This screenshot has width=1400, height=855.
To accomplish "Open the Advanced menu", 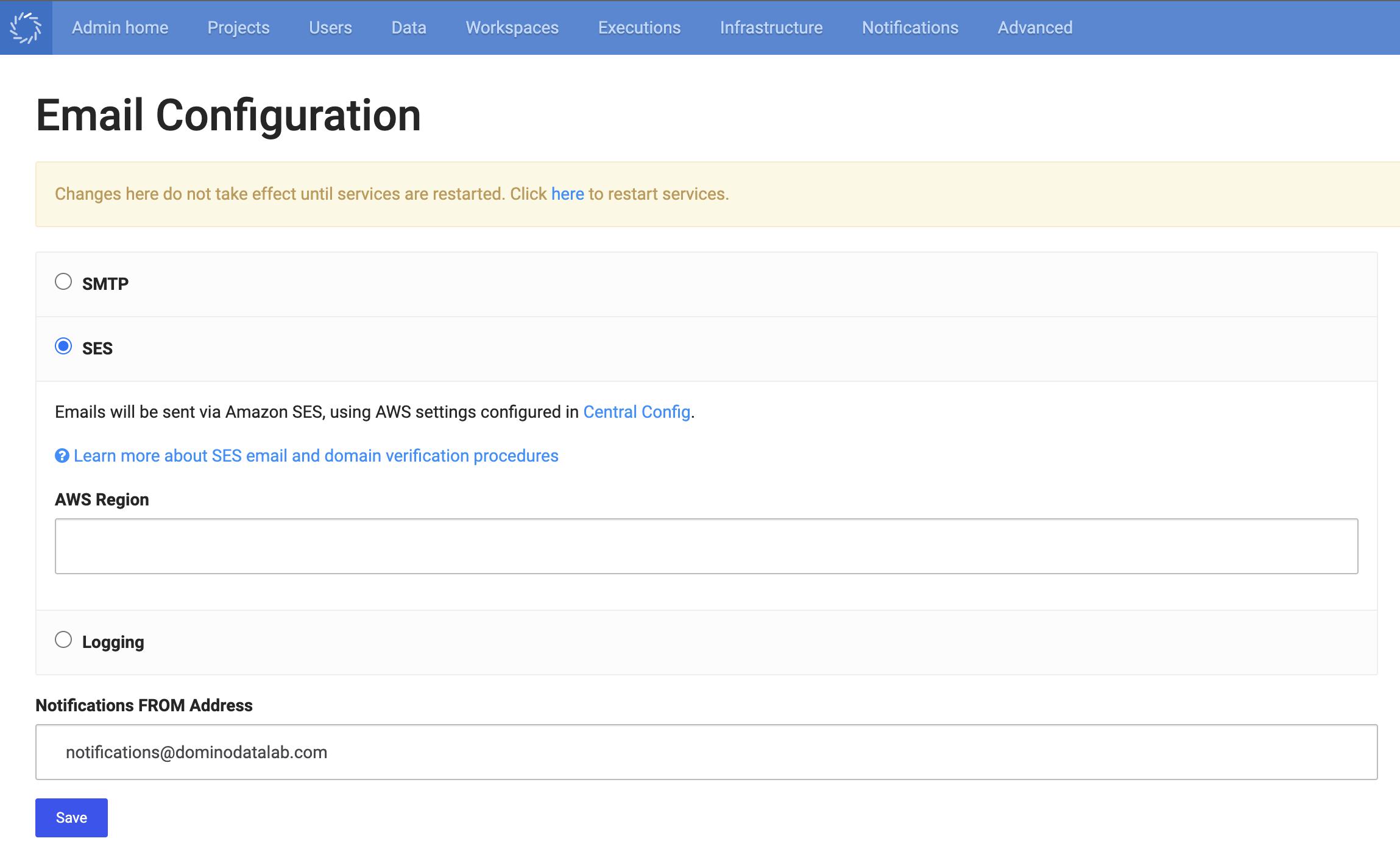I will point(1035,28).
